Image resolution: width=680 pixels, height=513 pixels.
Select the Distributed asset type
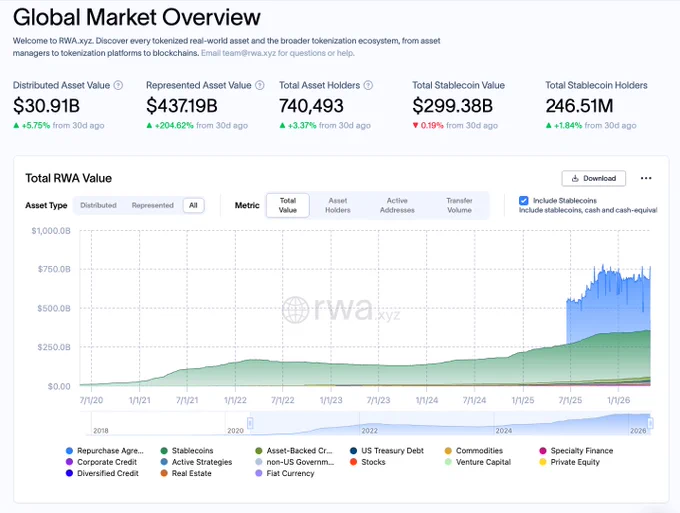[98, 205]
